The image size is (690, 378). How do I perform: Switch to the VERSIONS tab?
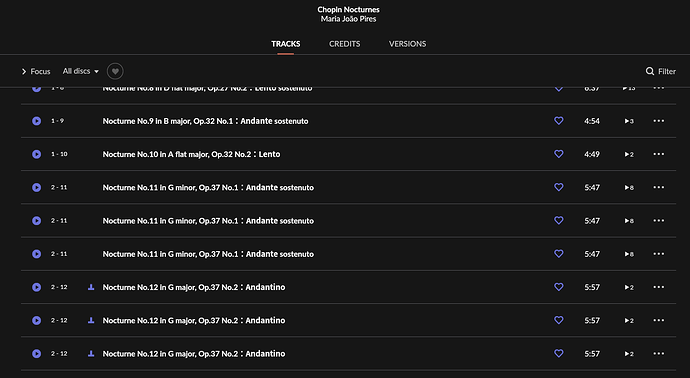coord(407,44)
